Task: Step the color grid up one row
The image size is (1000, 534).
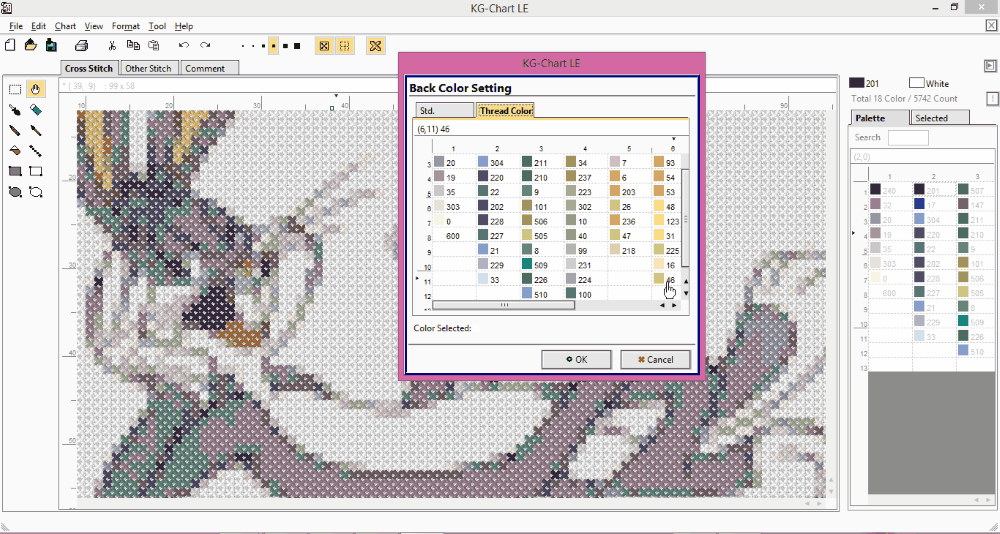Action: (686, 281)
